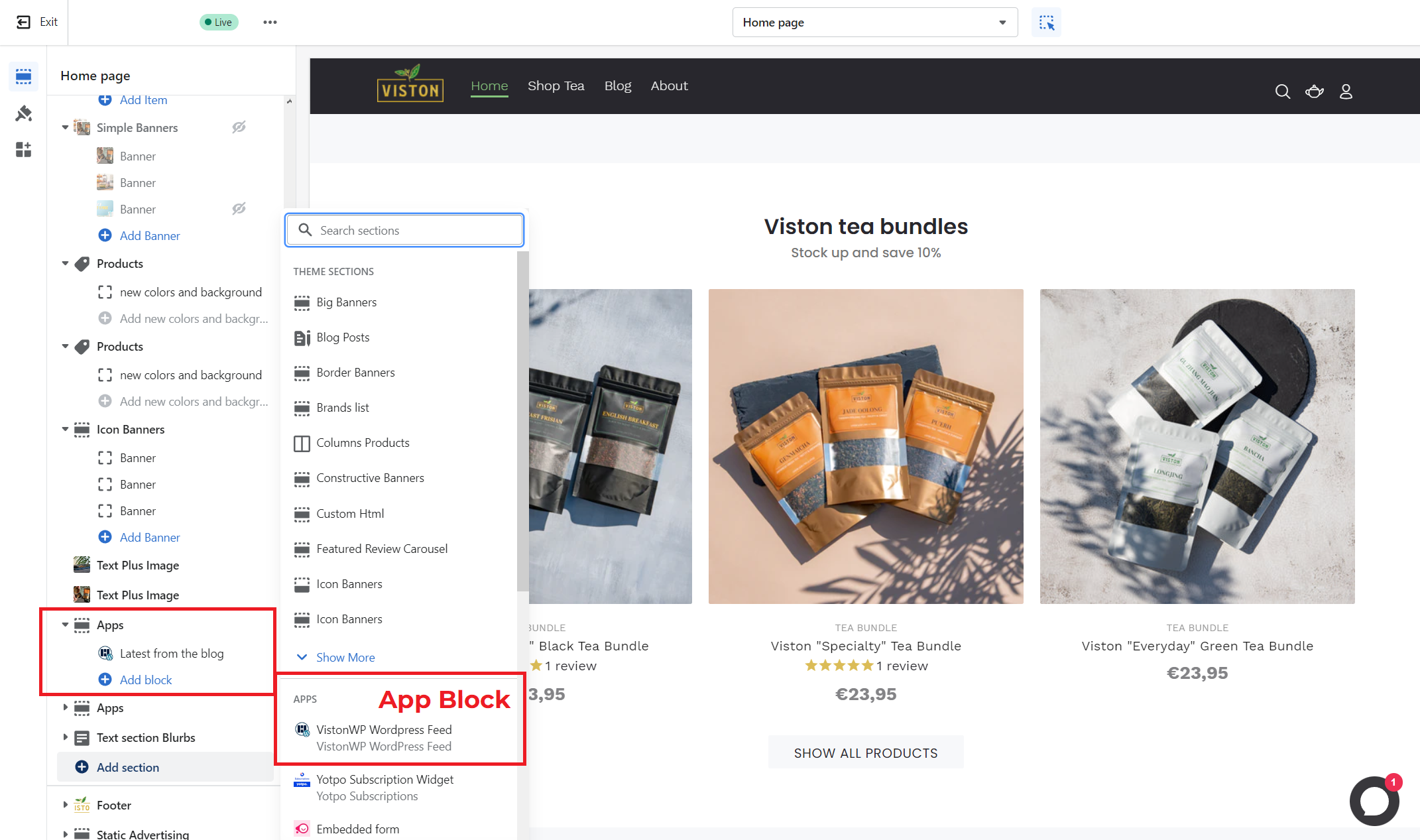The width and height of the screenshot is (1420, 840).
Task: Click Search sections input field
Action: click(x=404, y=230)
